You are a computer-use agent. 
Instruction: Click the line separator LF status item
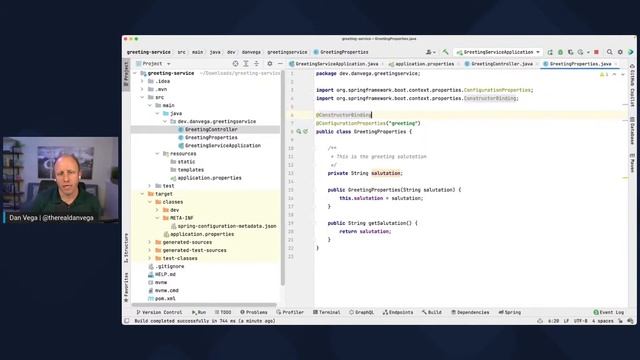[566, 321]
